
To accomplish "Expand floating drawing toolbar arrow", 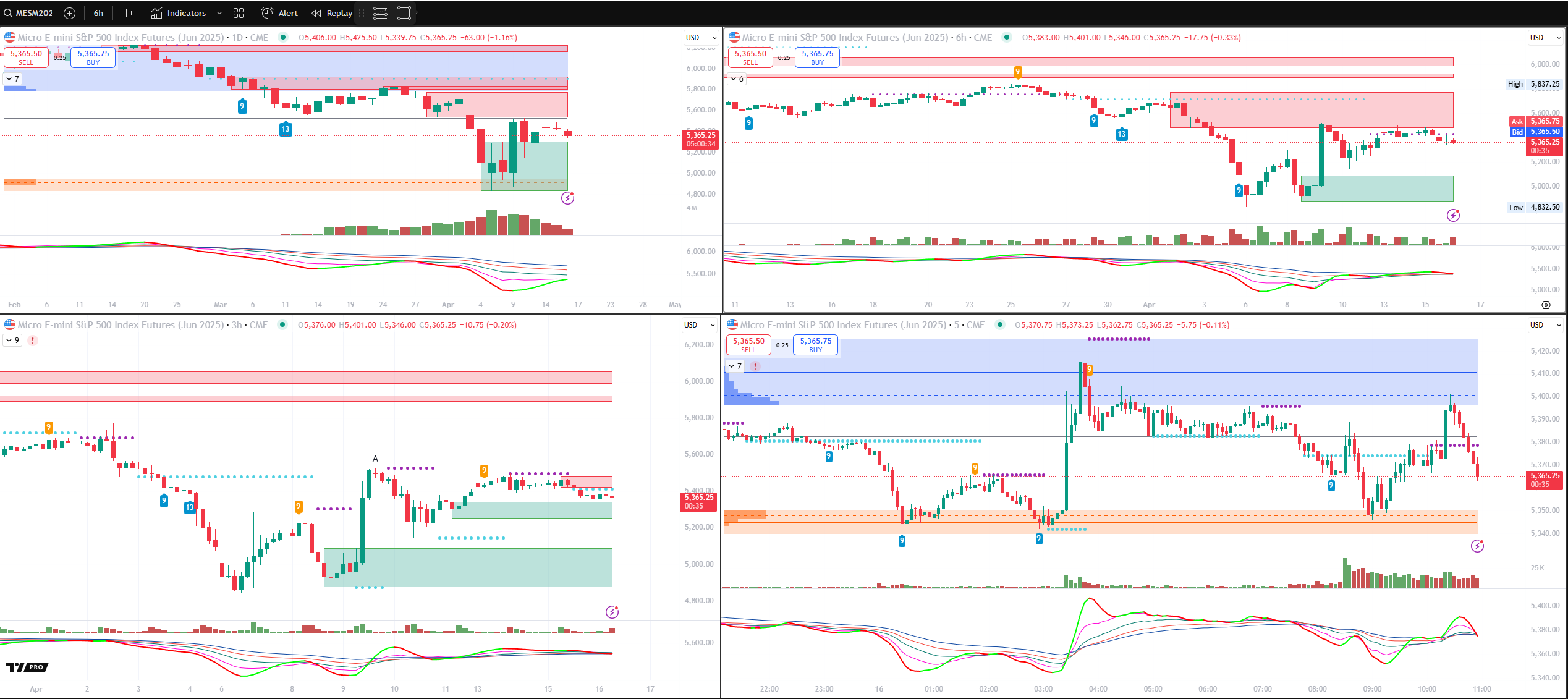I will click(x=417, y=12).
